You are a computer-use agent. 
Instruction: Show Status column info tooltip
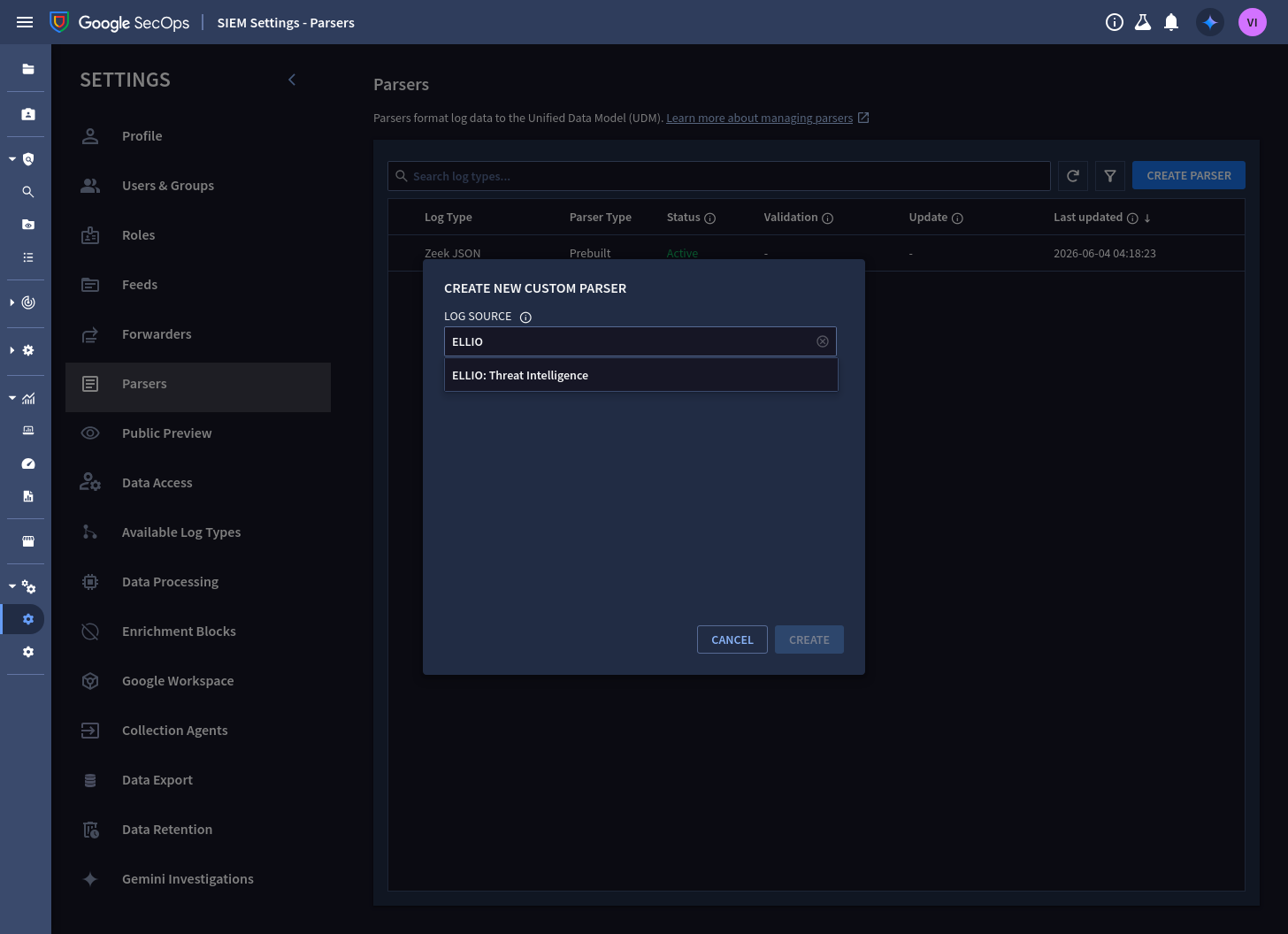click(709, 218)
